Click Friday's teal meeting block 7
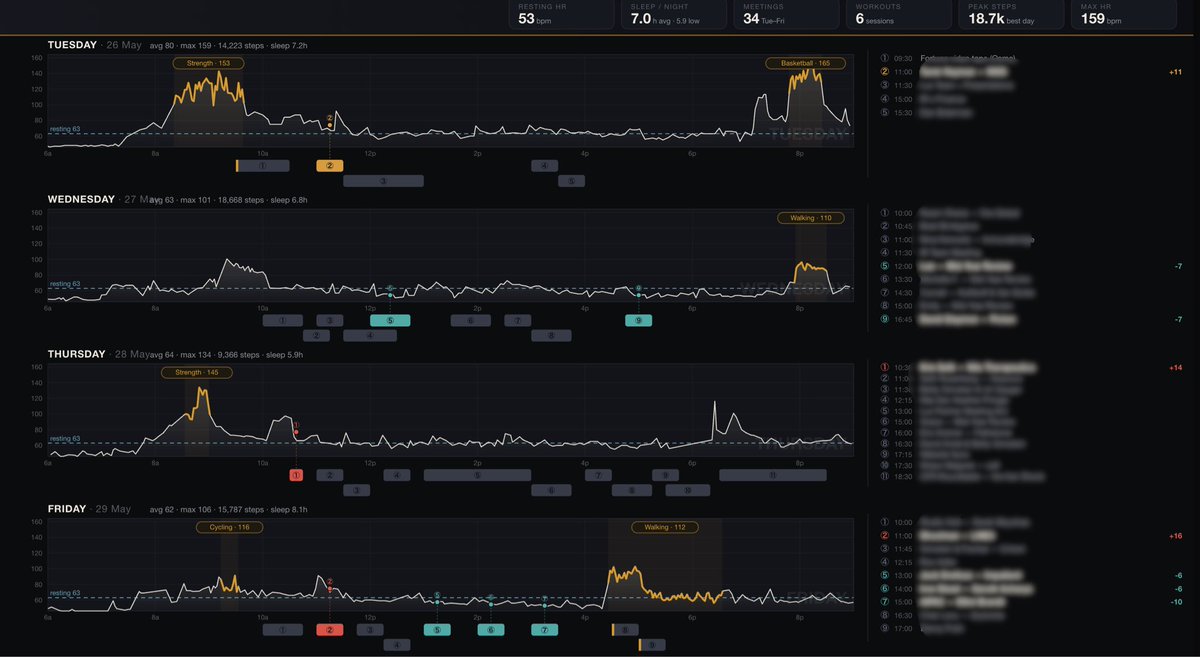This screenshot has width=1200, height=657. (544, 630)
